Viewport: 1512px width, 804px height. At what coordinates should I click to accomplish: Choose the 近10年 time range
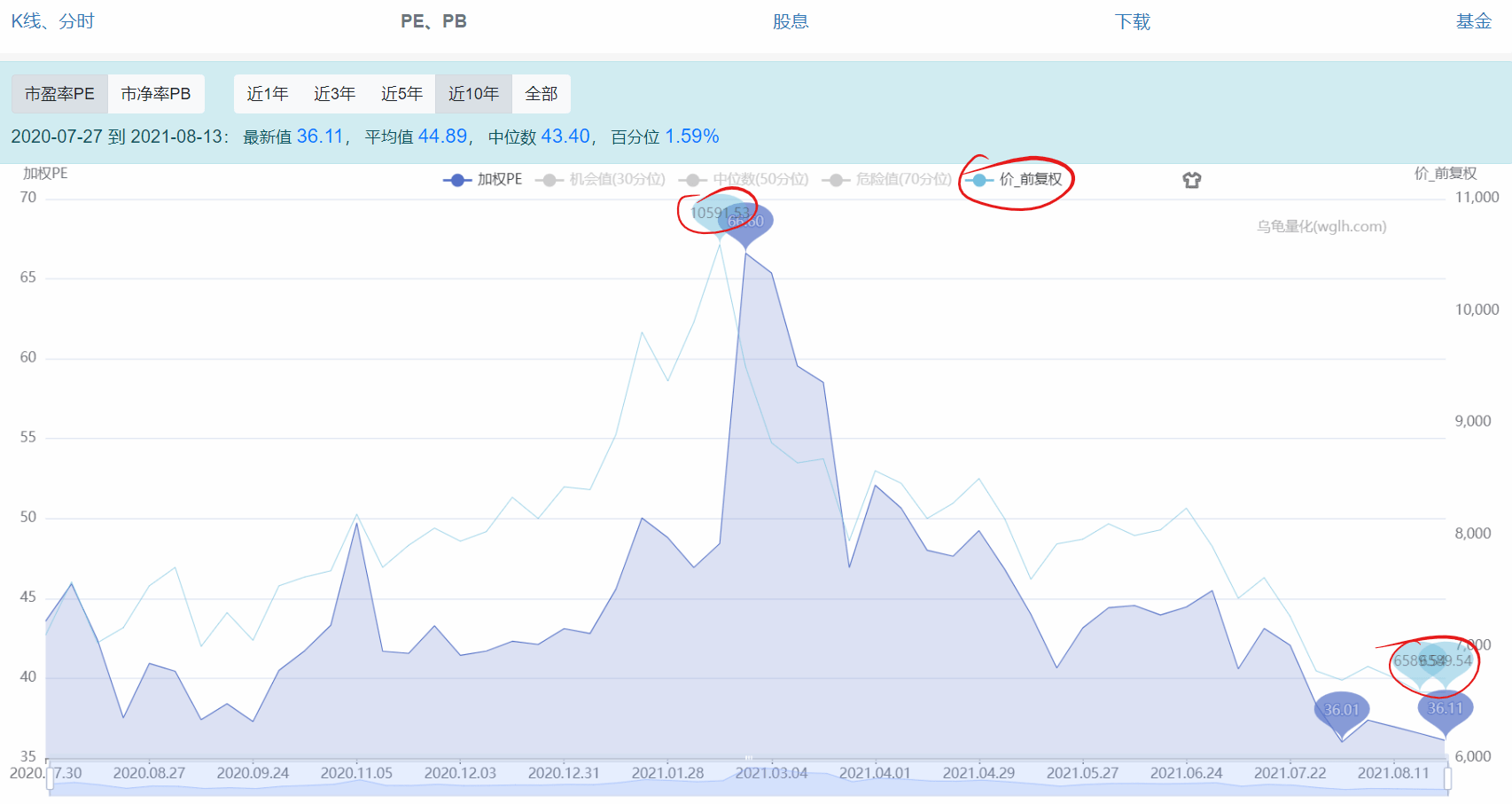coord(474,94)
